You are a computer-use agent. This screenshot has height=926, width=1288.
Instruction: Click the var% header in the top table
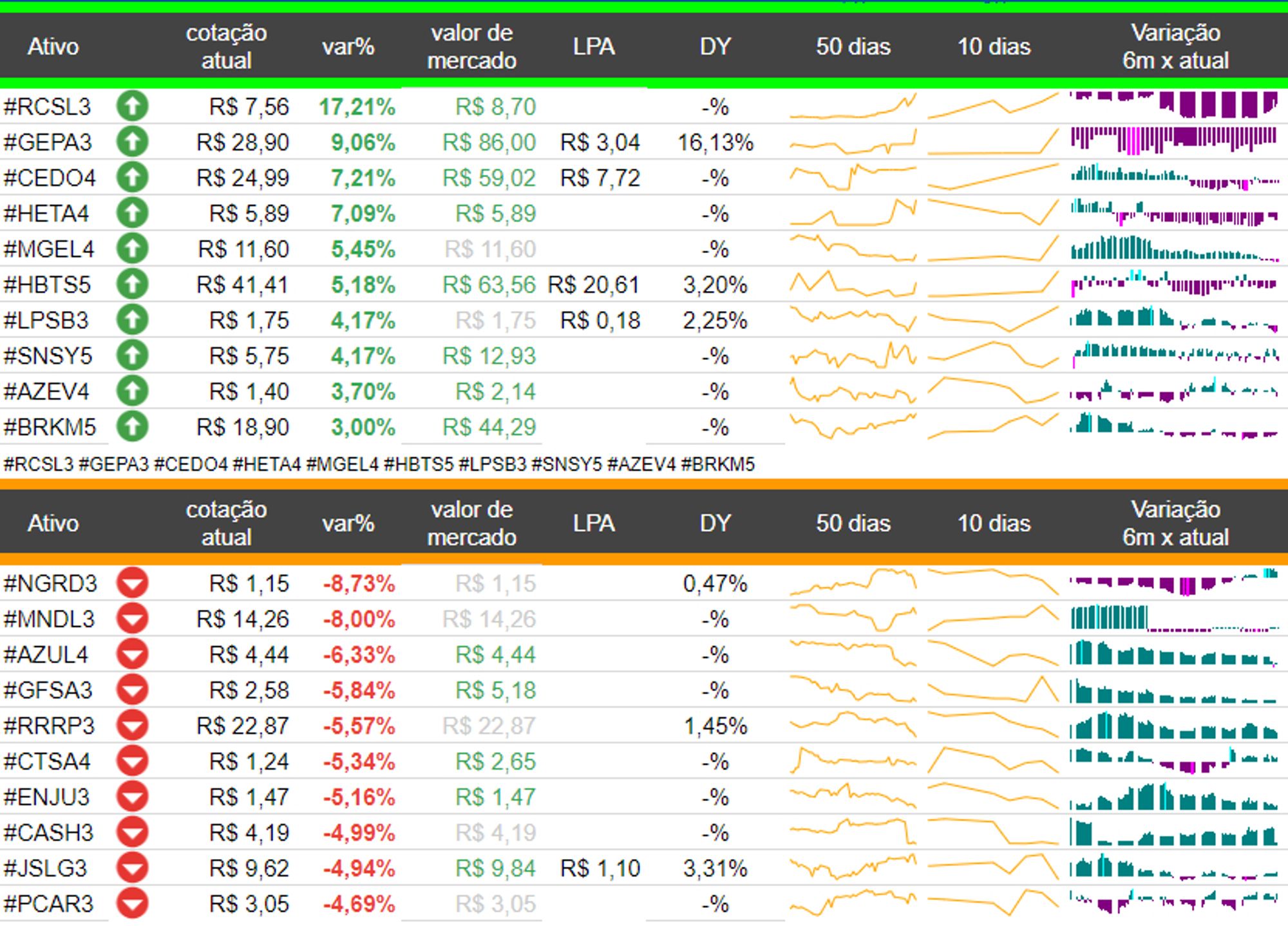[348, 46]
